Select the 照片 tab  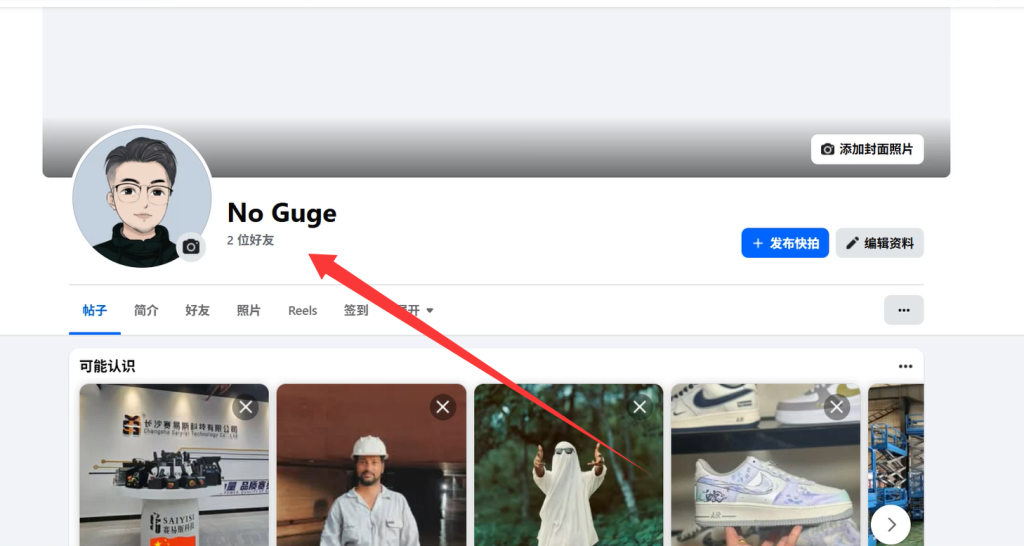[x=249, y=311]
